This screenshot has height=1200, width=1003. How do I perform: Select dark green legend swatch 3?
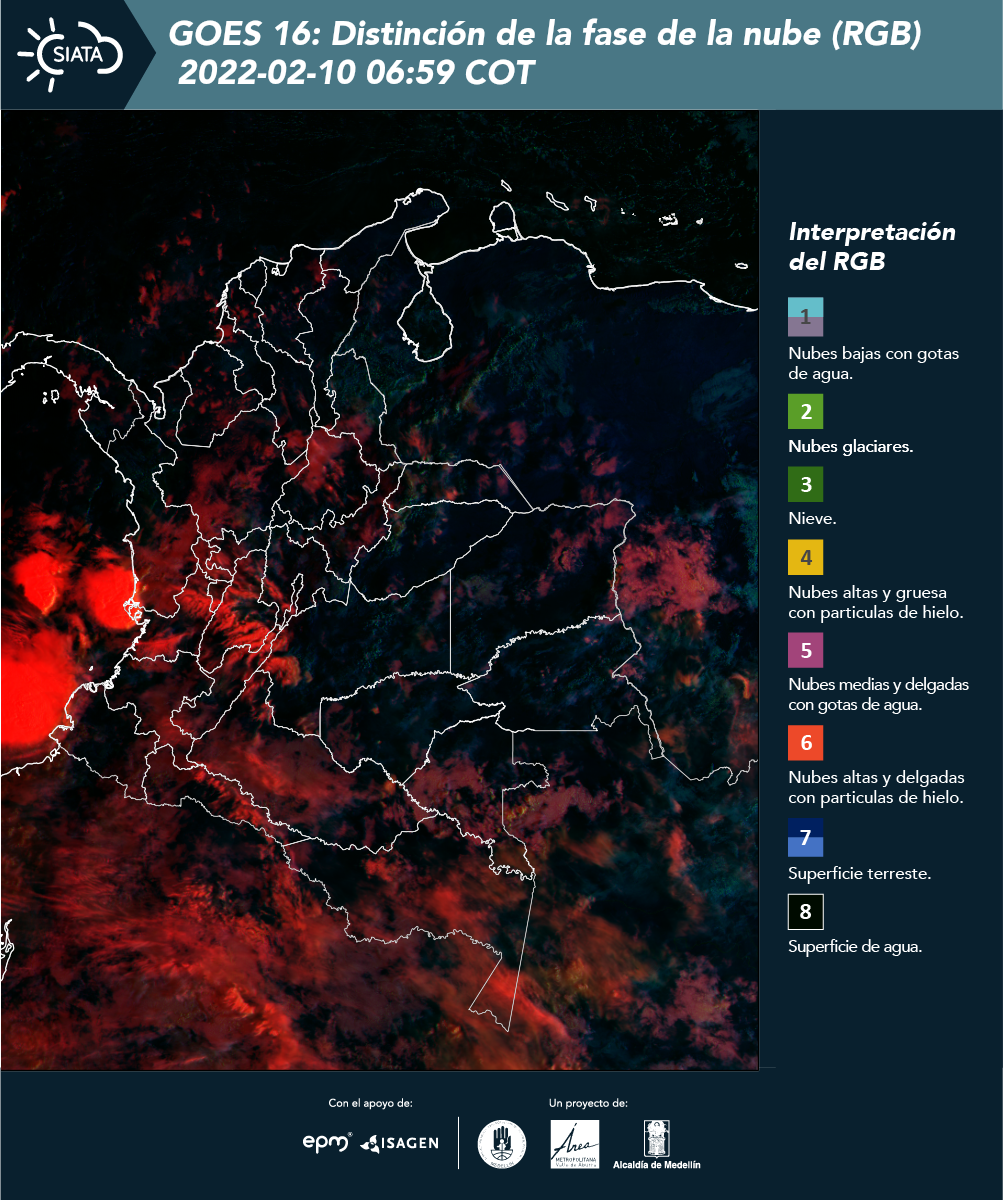pyautogui.click(x=805, y=485)
